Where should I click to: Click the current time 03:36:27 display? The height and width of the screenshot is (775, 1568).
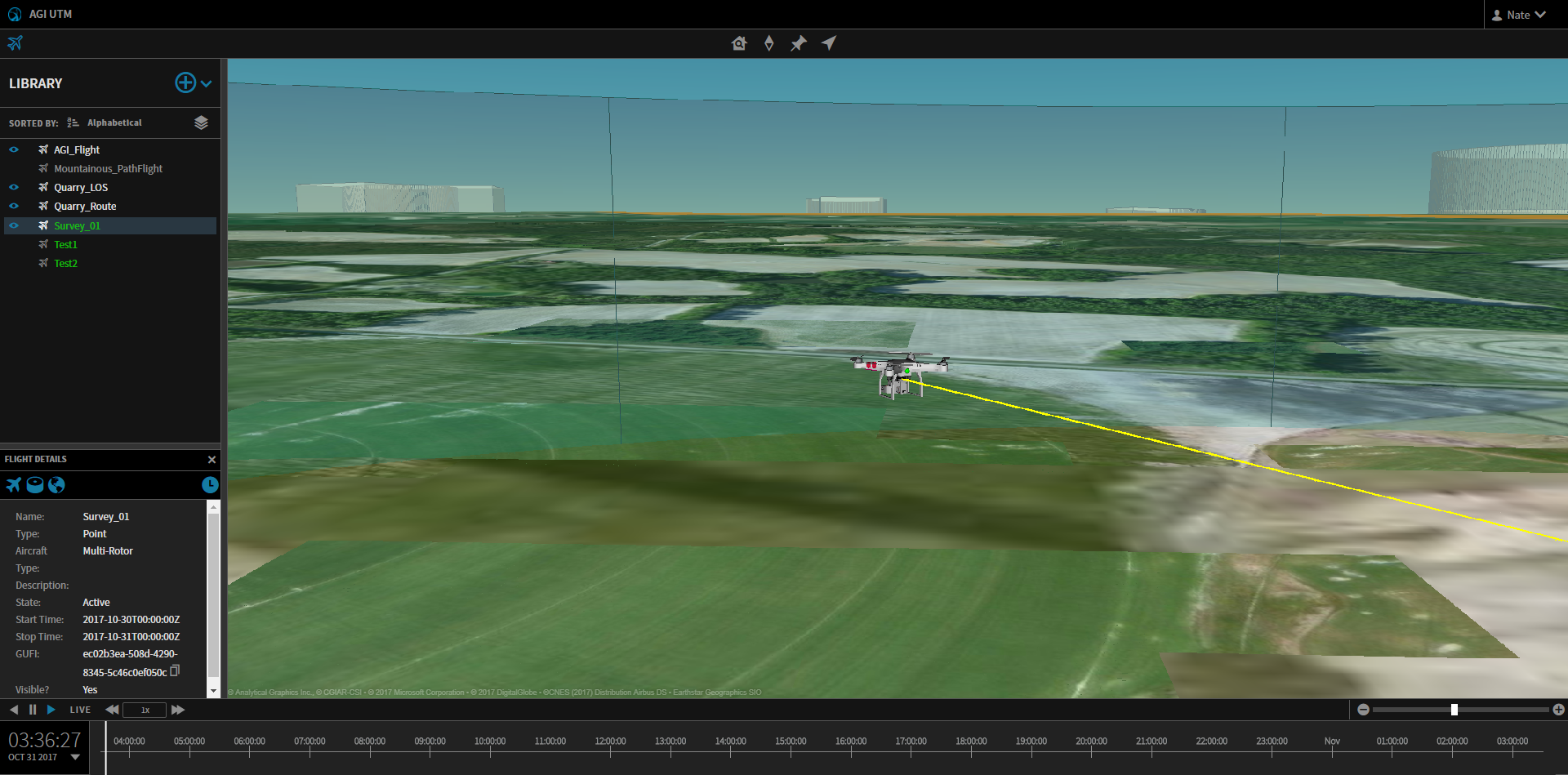click(x=45, y=740)
